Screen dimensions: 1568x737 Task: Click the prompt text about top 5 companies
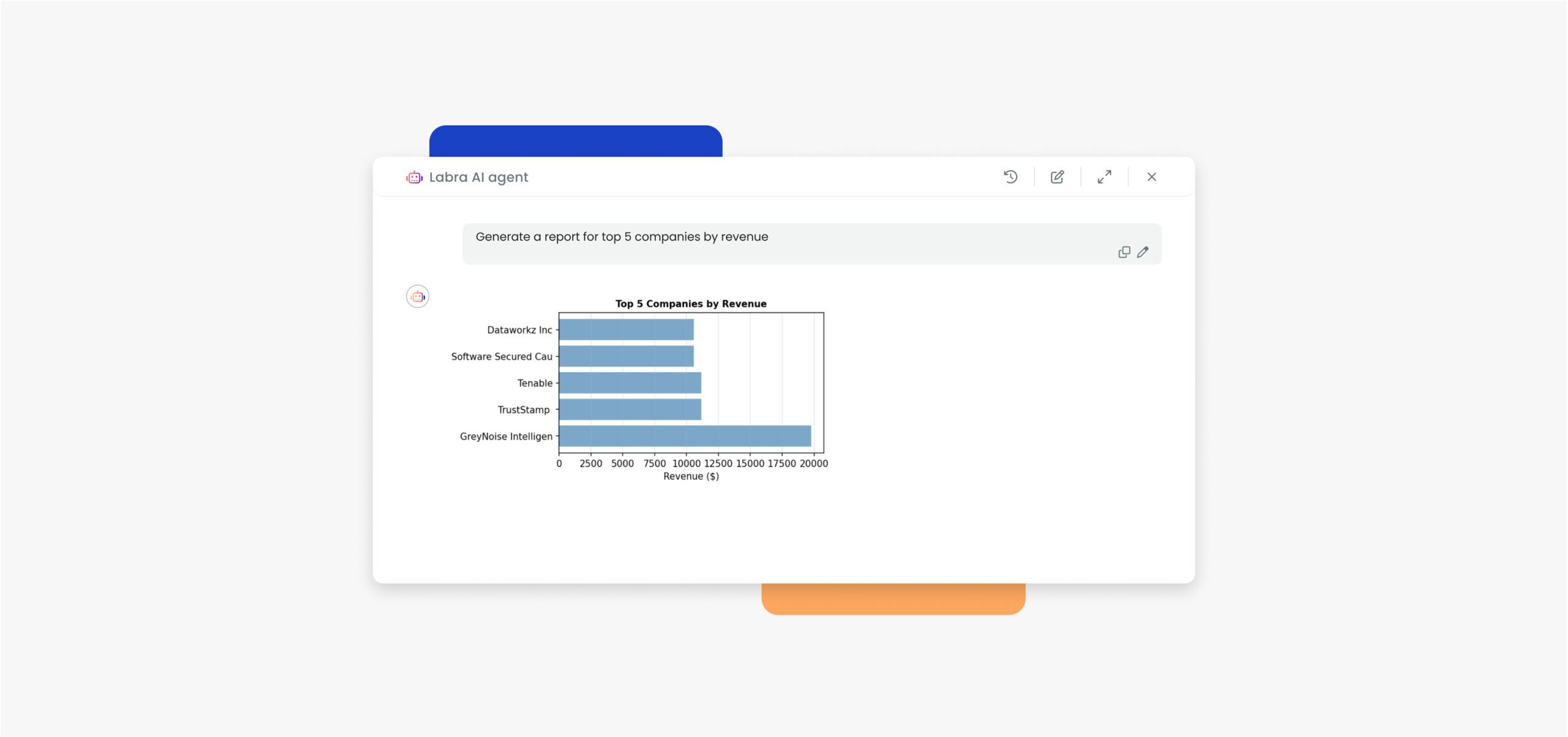622,237
